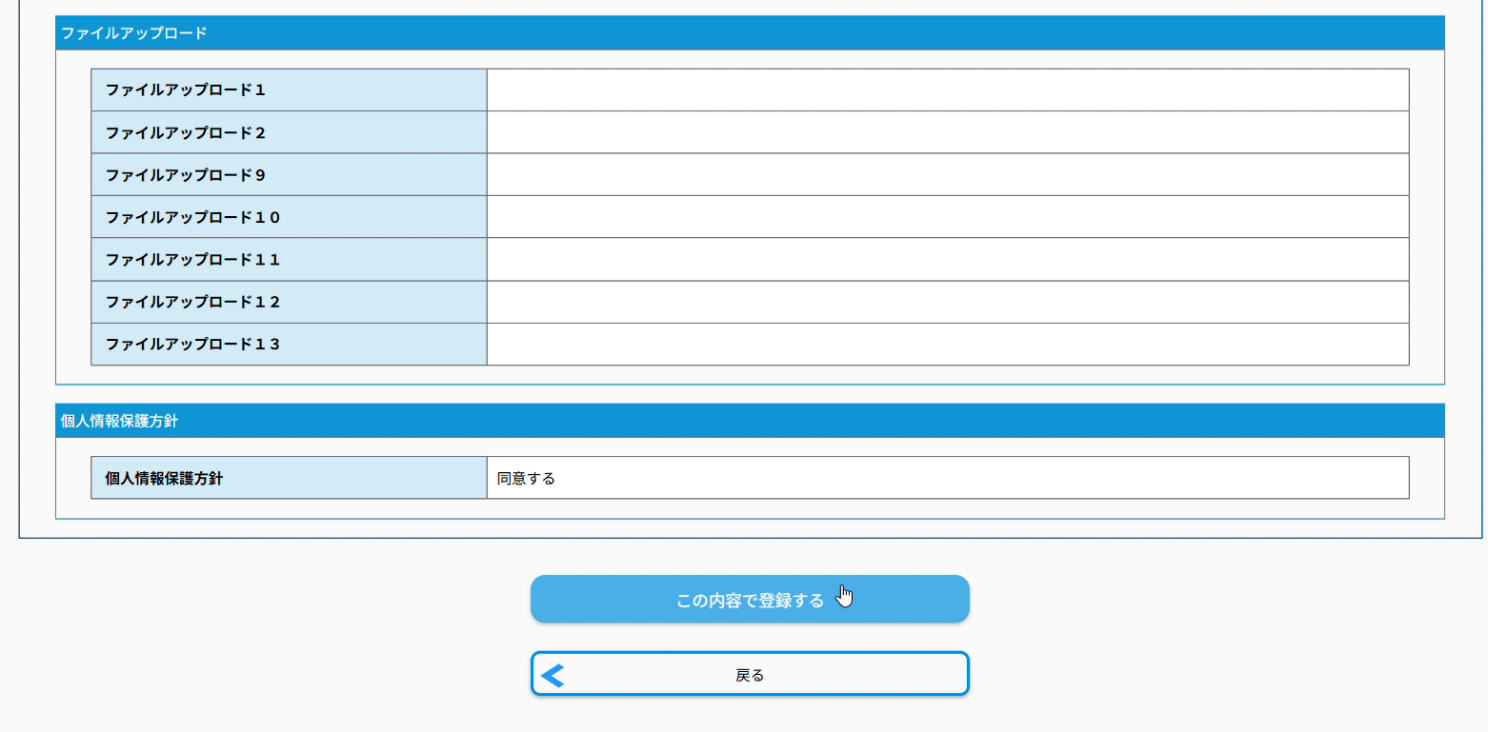Click the ファイルアップロード９ row label
1488x732 pixels.
(x=186, y=175)
